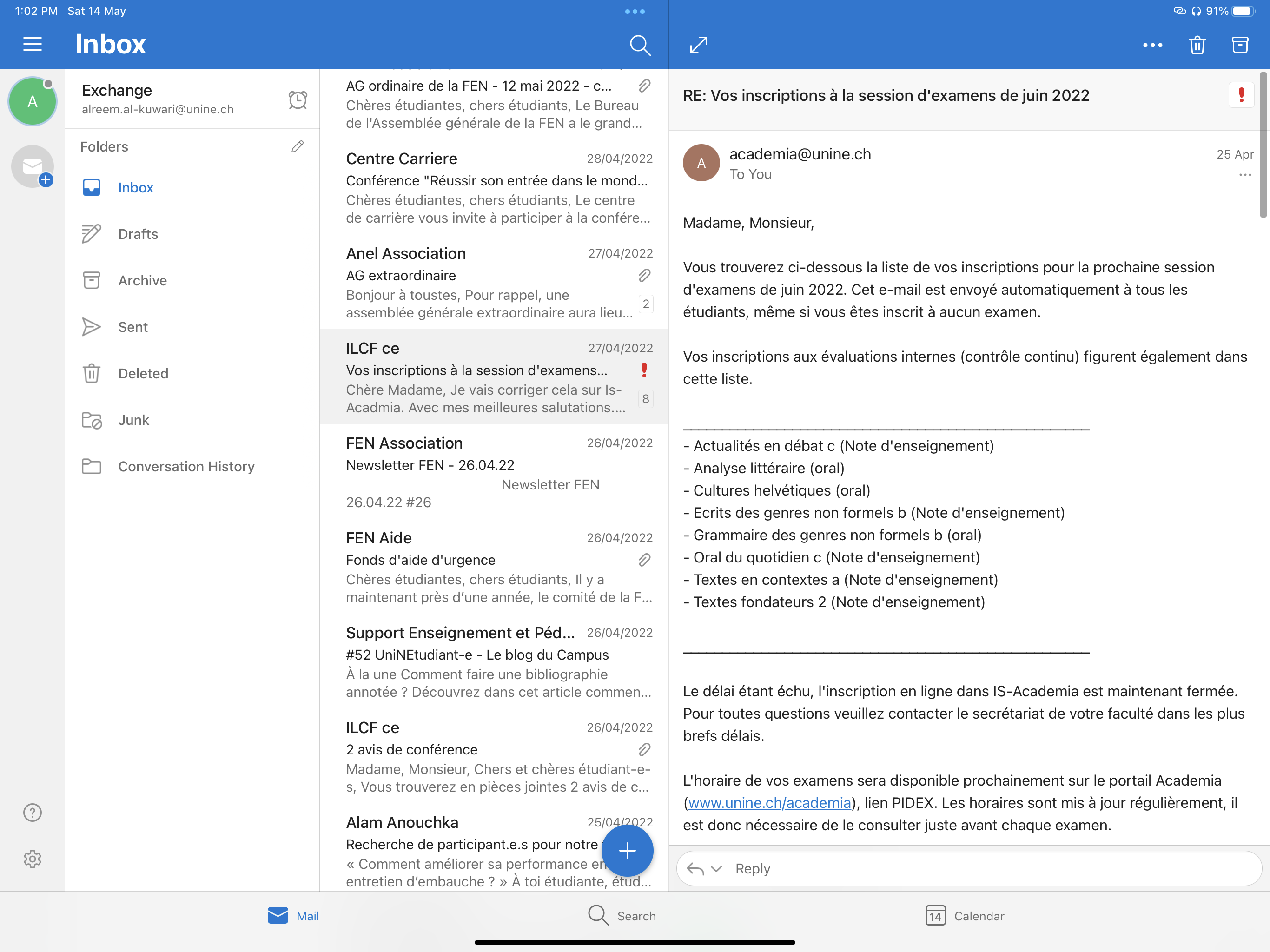Tap the search magnifier in Inbox header
The height and width of the screenshot is (952, 1270).
click(x=640, y=45)
